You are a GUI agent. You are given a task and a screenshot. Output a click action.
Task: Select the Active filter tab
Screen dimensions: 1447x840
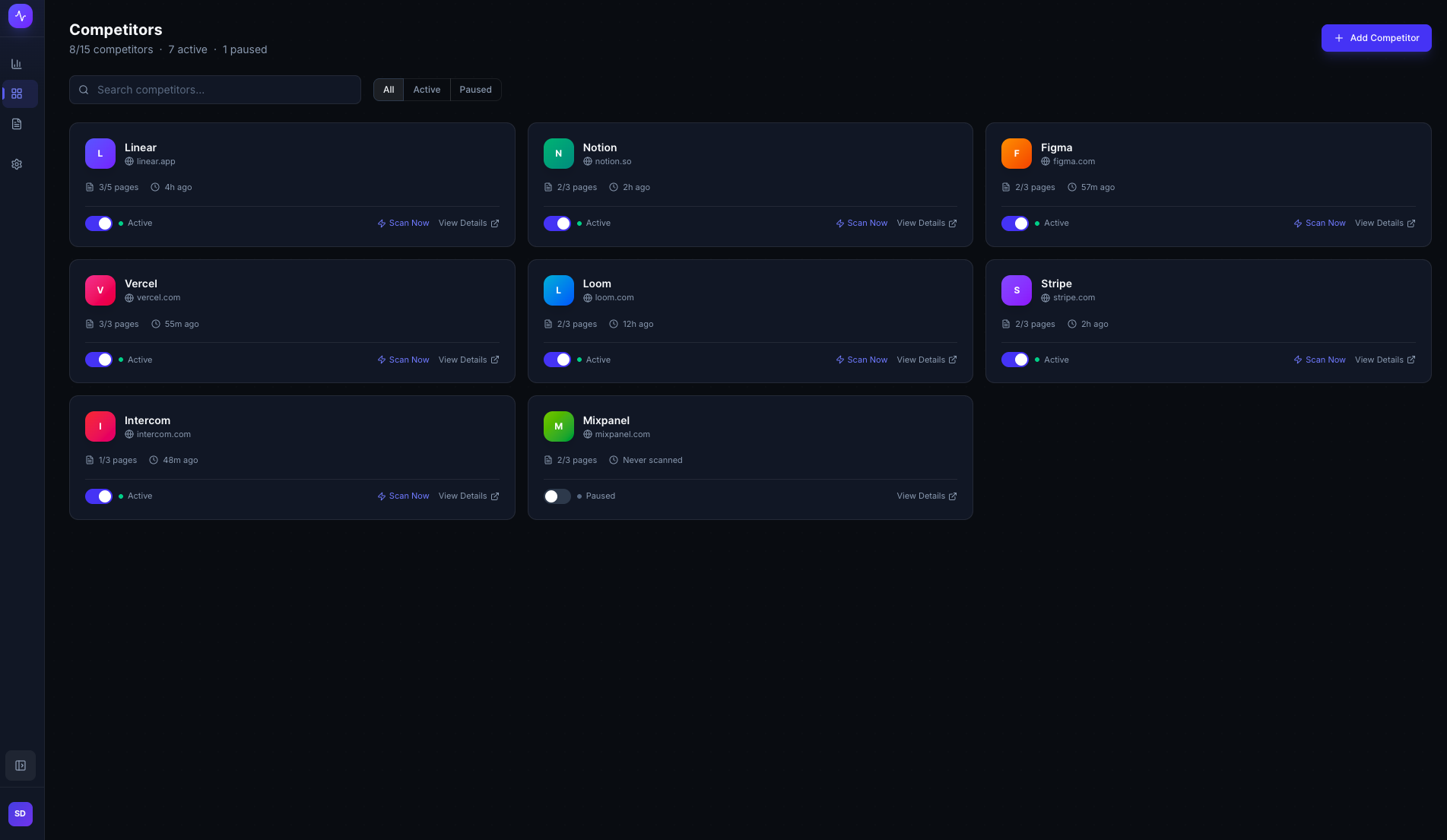coord(427,90)
